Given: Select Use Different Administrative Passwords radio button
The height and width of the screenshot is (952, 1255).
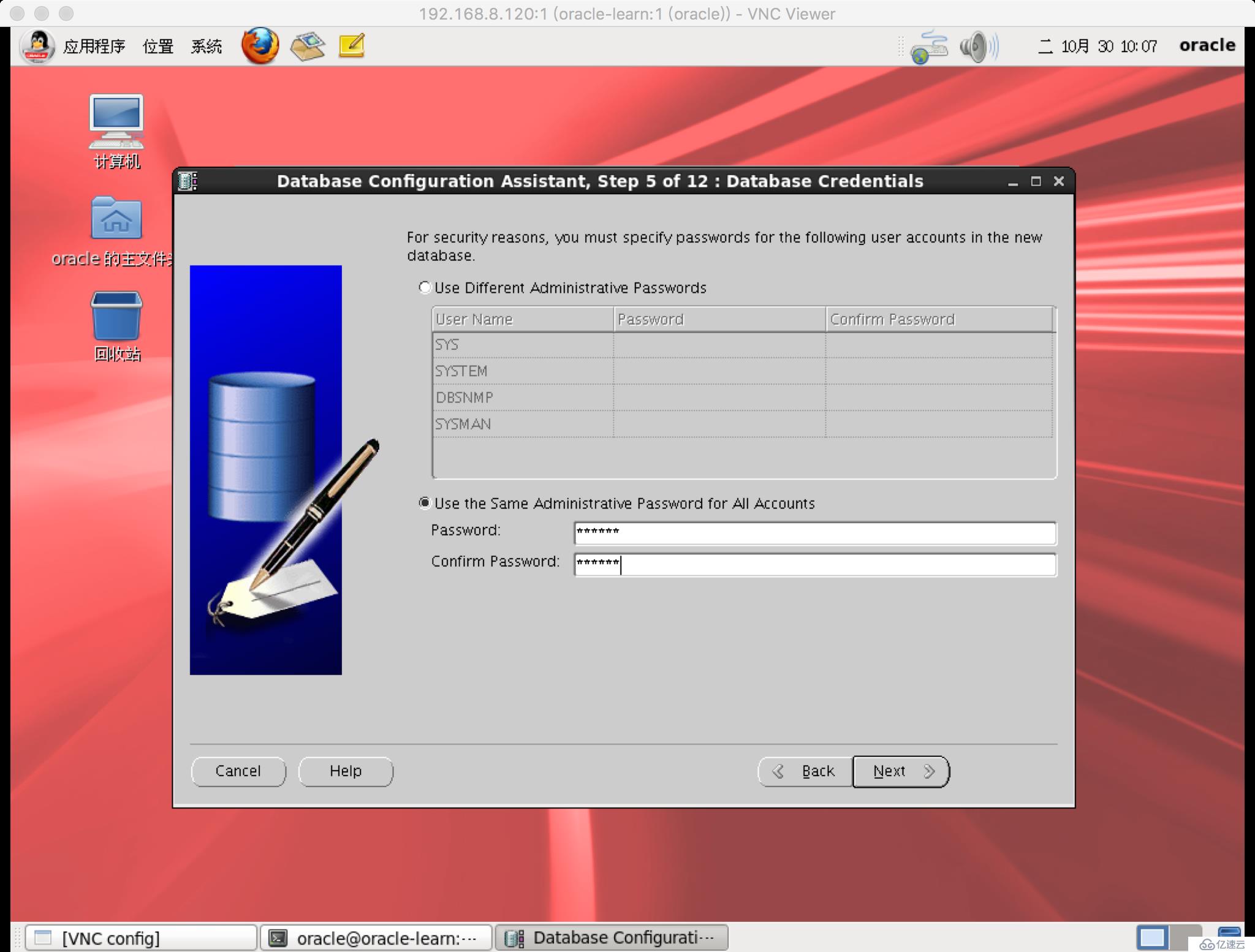Looking at the screenshot, I should click(421, 287).
